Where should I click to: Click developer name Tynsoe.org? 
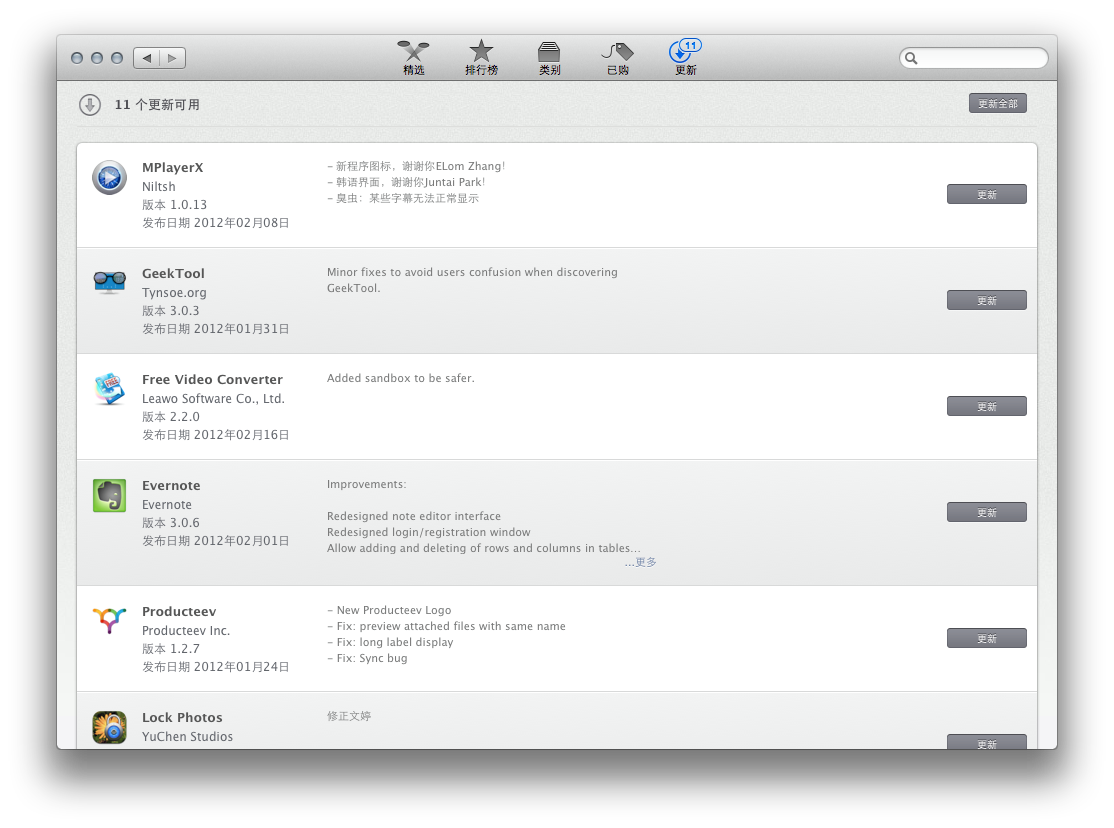click(174, 293)
